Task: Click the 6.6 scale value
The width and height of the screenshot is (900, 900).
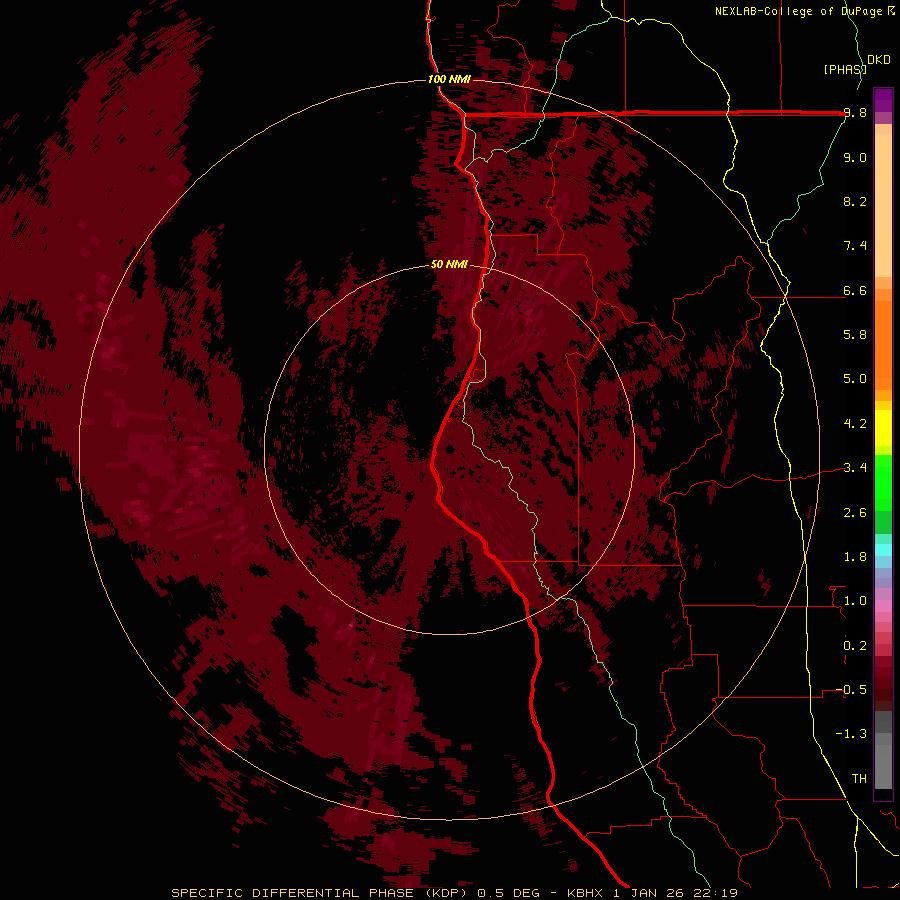Action: [855, 290]
